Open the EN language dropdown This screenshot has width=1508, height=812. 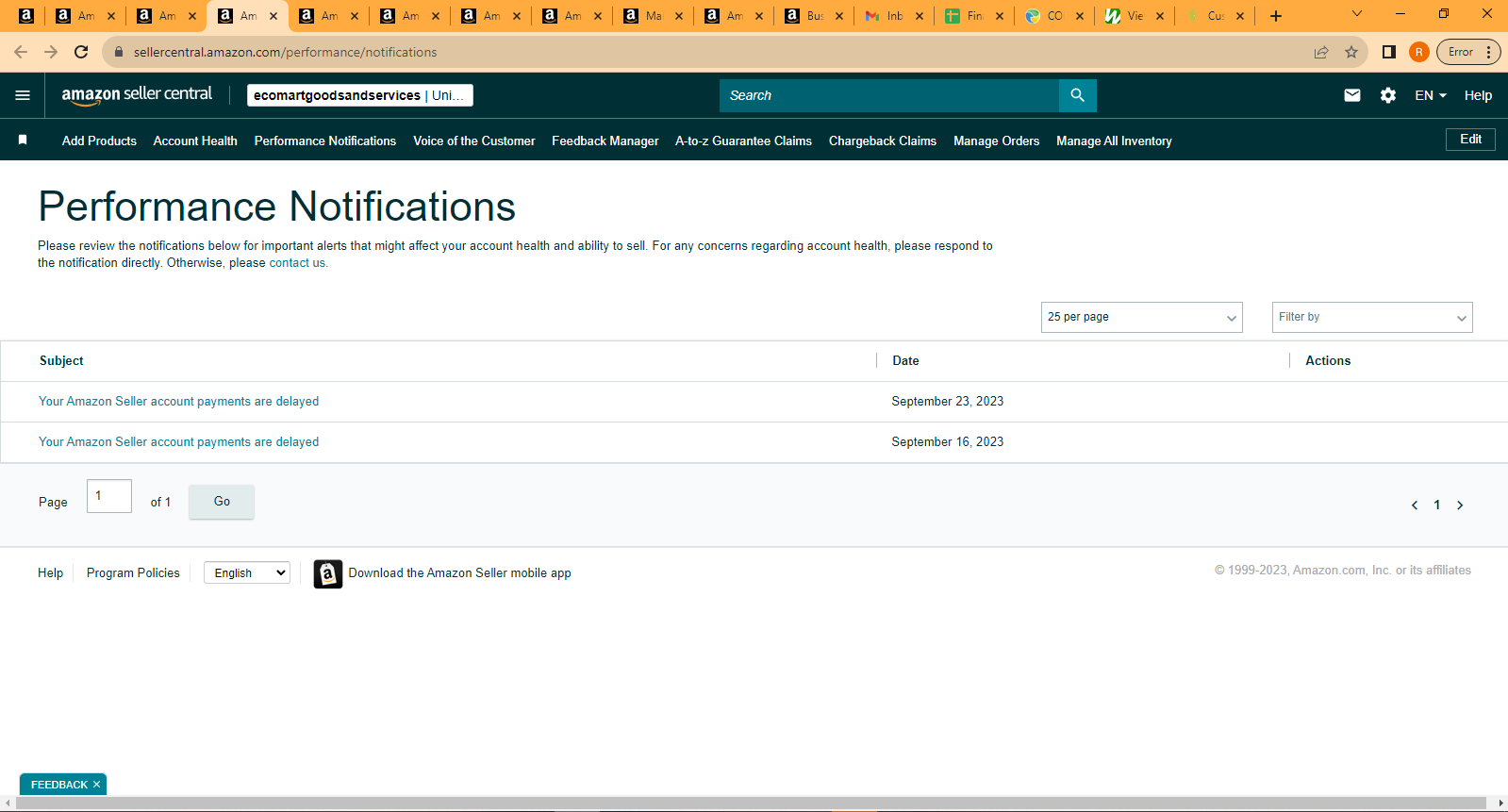click(1430, 95)
